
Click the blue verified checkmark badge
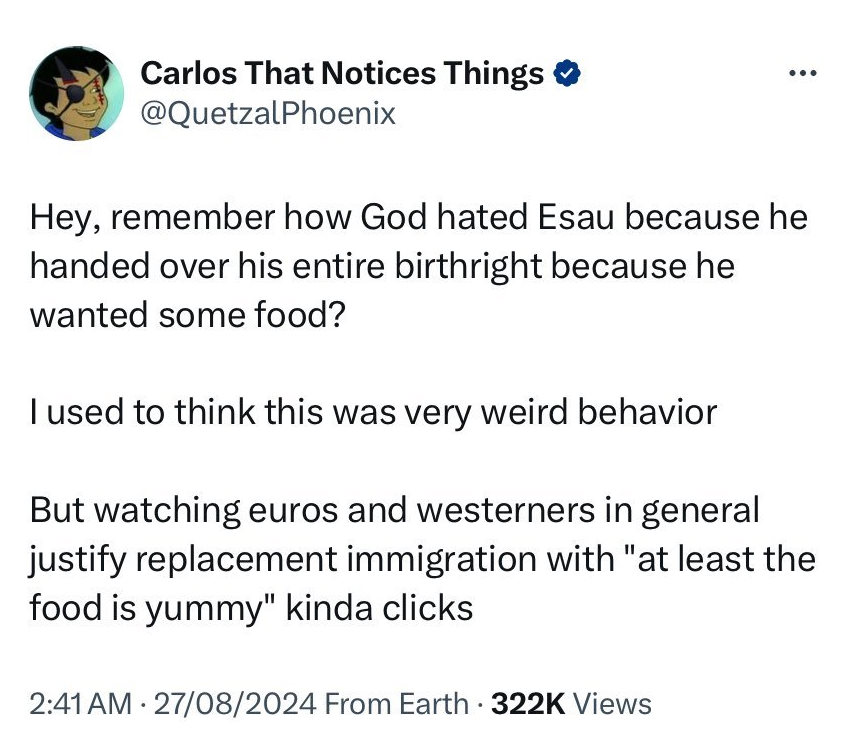[x=565, y=73]
